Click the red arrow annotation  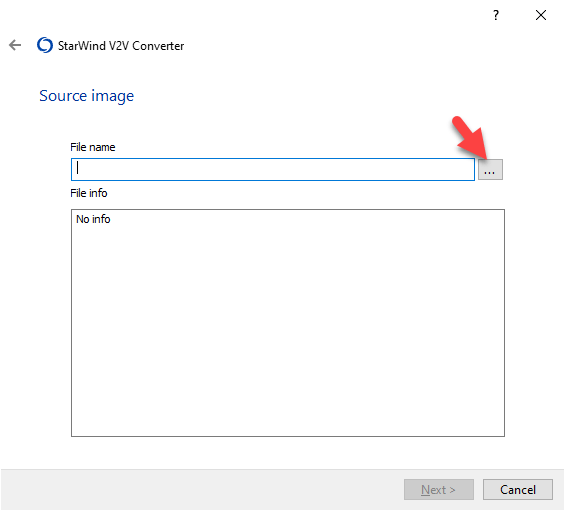point(470,138)
